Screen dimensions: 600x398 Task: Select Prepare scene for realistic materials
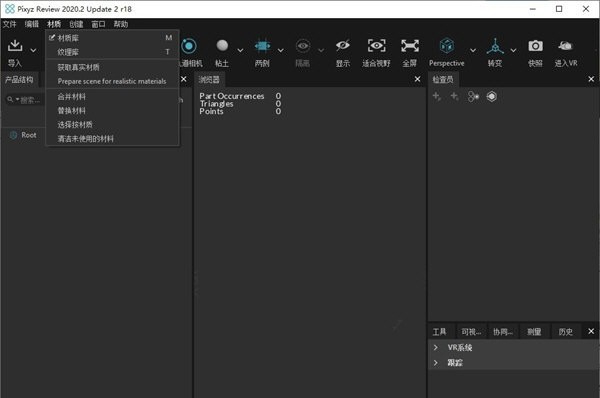(x=112, y=81)
